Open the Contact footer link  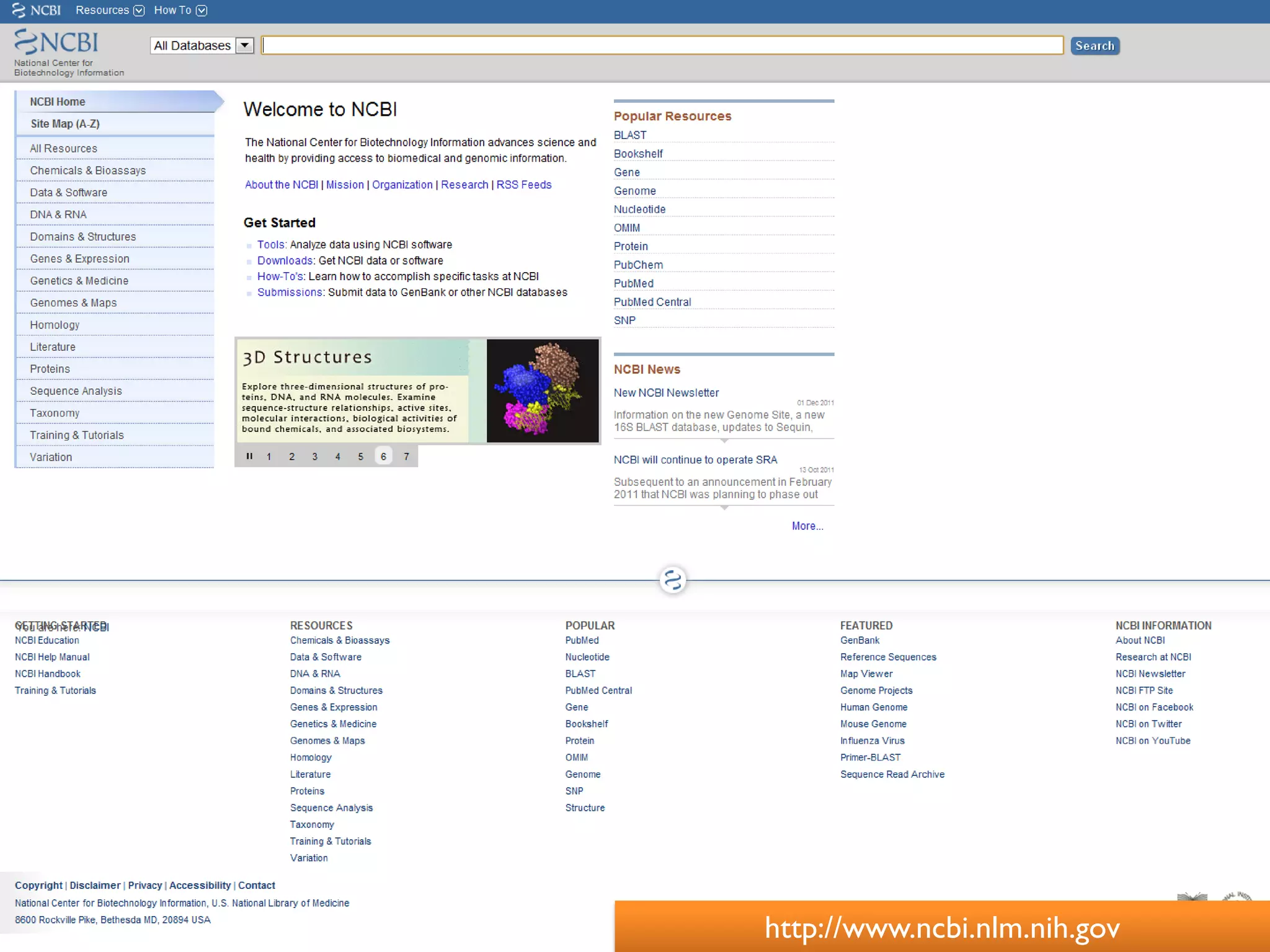256,886
